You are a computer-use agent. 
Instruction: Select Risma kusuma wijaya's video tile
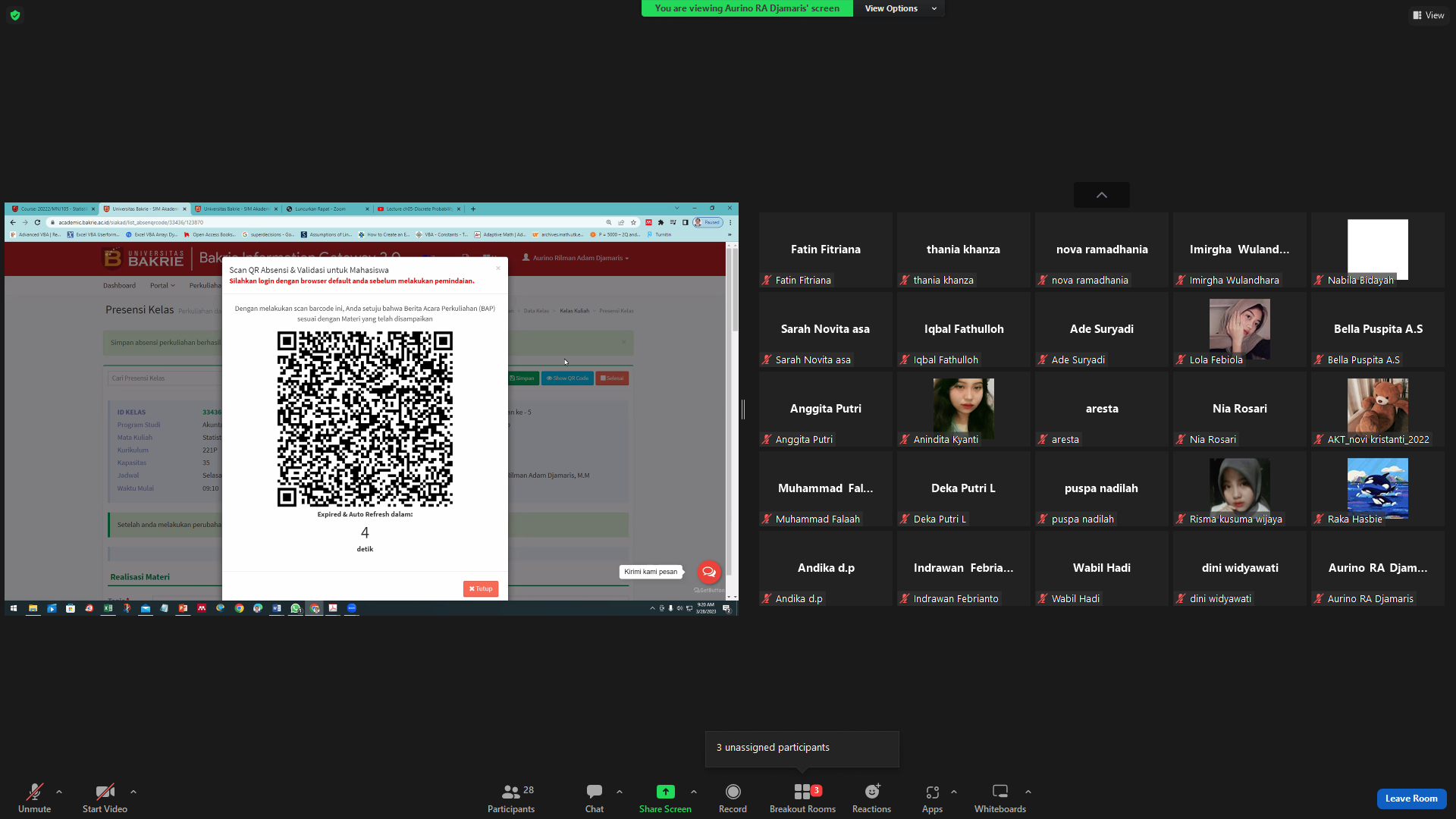[x=1239, y=489]
